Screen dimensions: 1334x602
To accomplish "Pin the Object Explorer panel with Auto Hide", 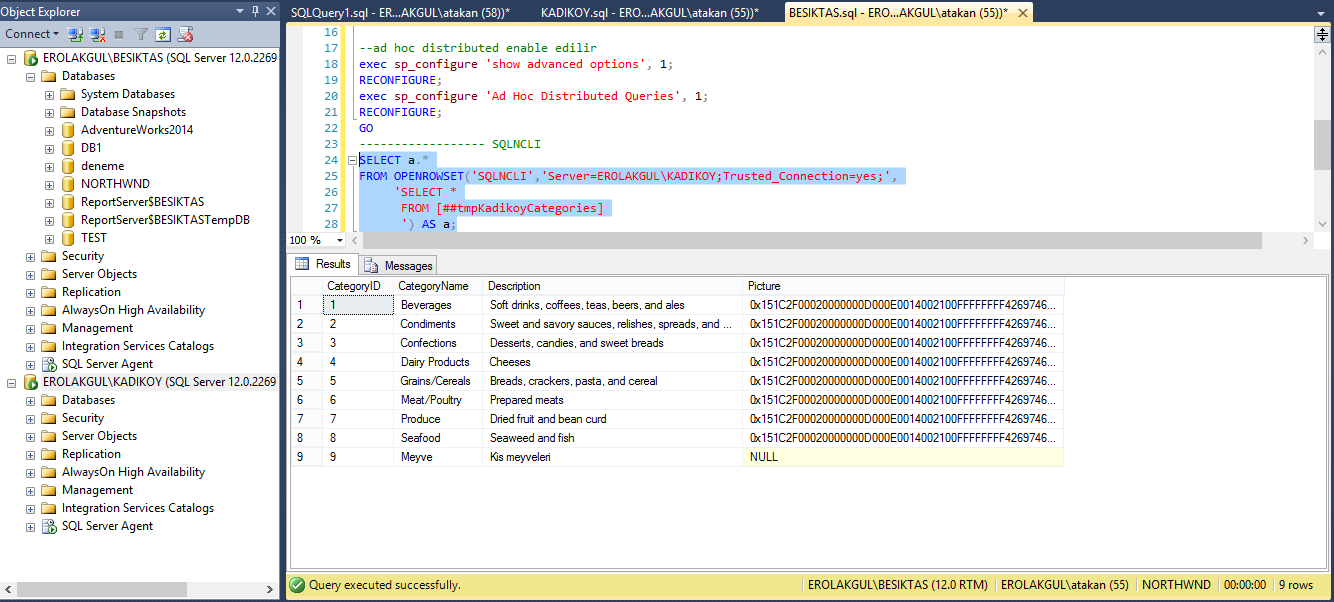I will (256, 11).
